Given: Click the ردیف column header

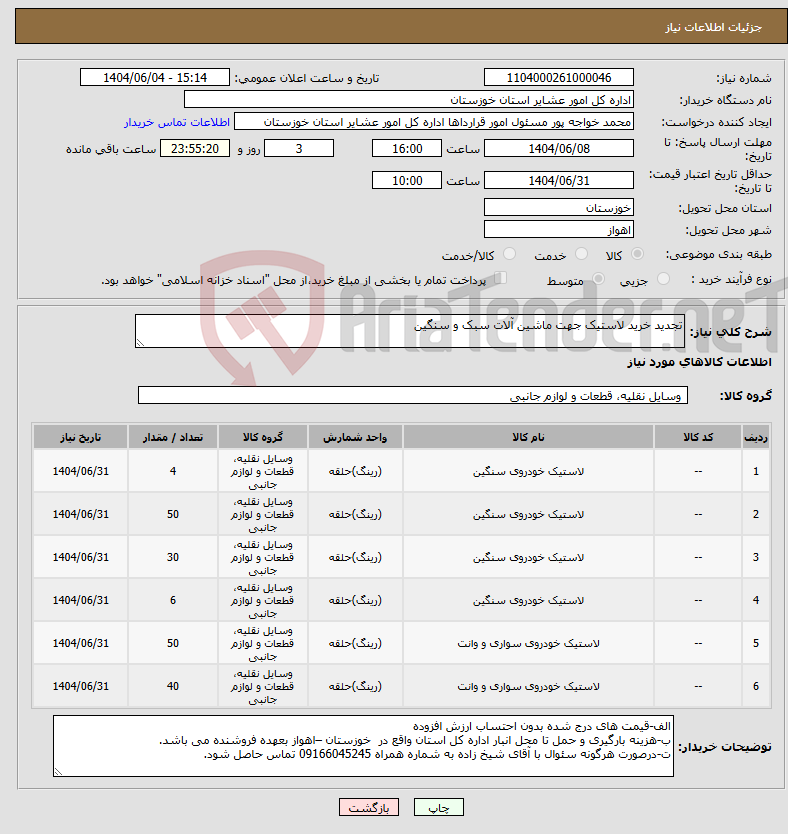Looking at the screenshot, I should 756,437.
